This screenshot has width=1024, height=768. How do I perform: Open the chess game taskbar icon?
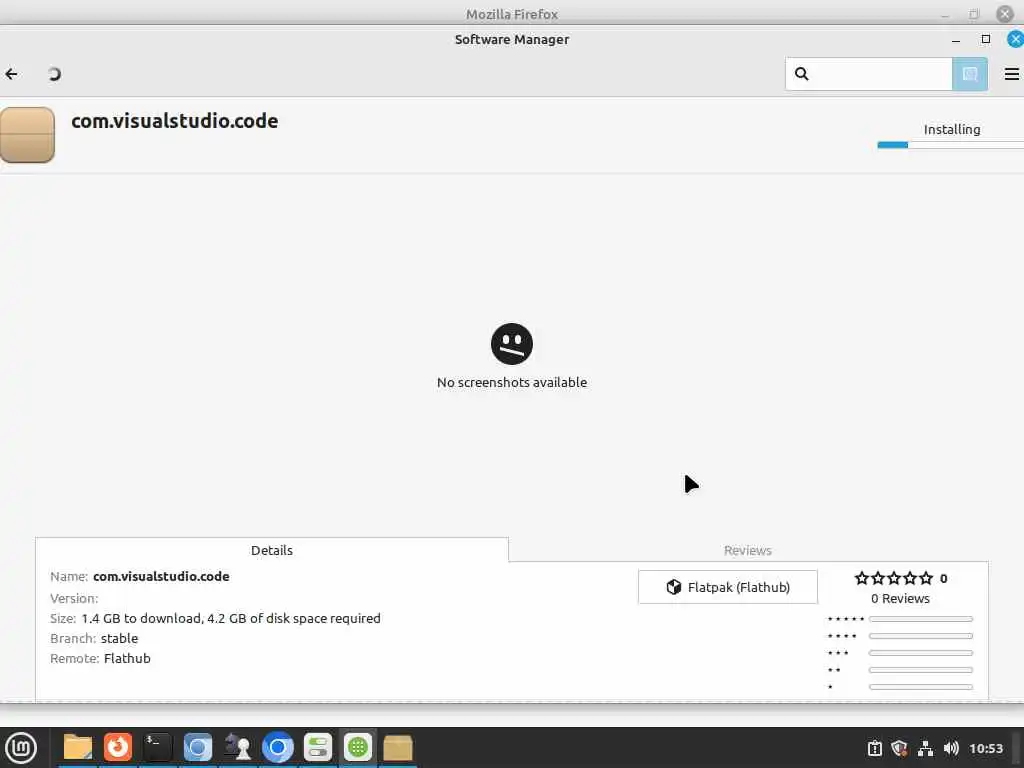[237, 748]
